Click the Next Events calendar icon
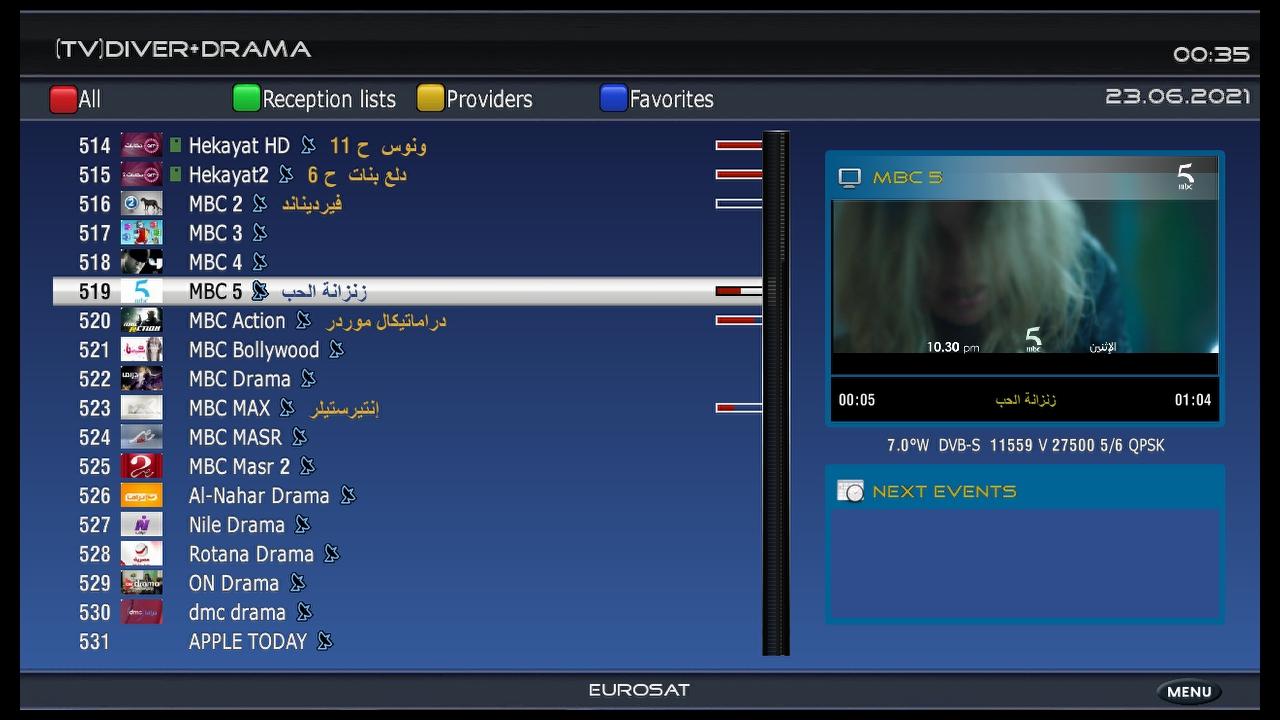The height and width of the screenshot is (720, 1280). (x=850, y=491)
